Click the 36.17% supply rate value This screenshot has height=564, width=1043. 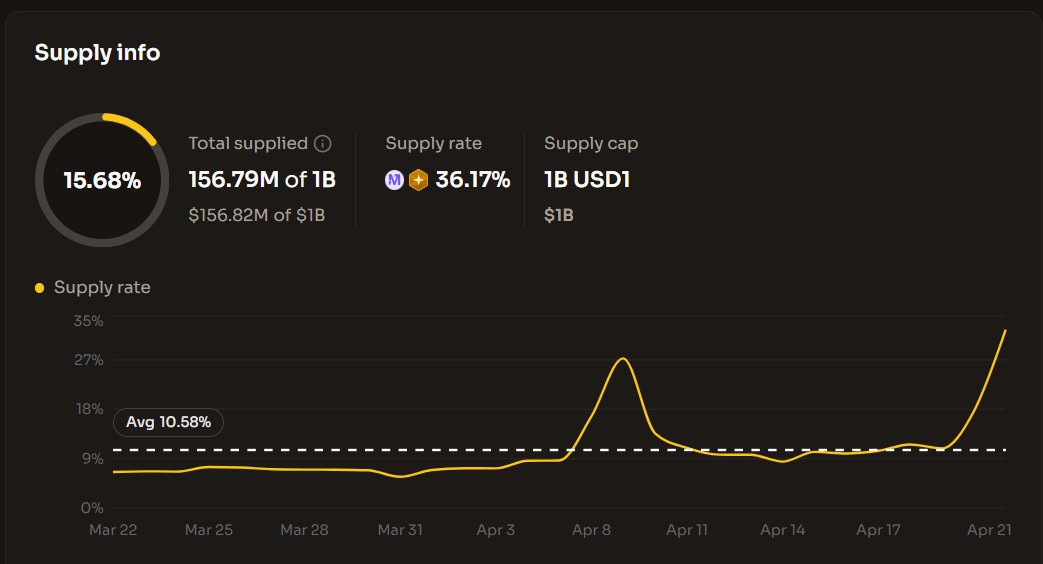click(472, 180)
